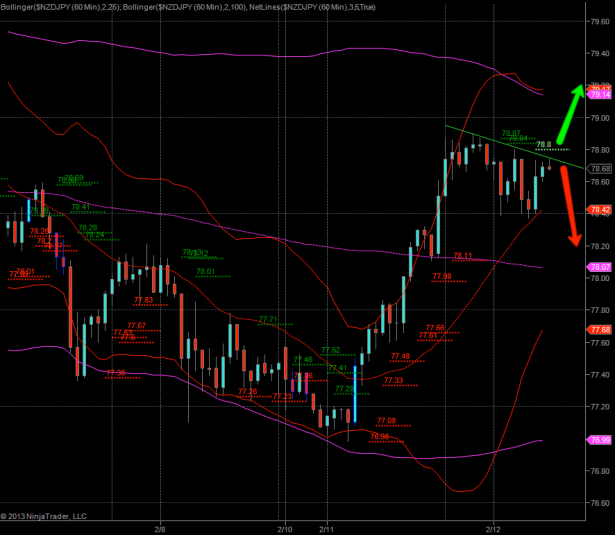615x535 pixels.
Task: Click the 79.40 price axis label
Action: point(601,54)
